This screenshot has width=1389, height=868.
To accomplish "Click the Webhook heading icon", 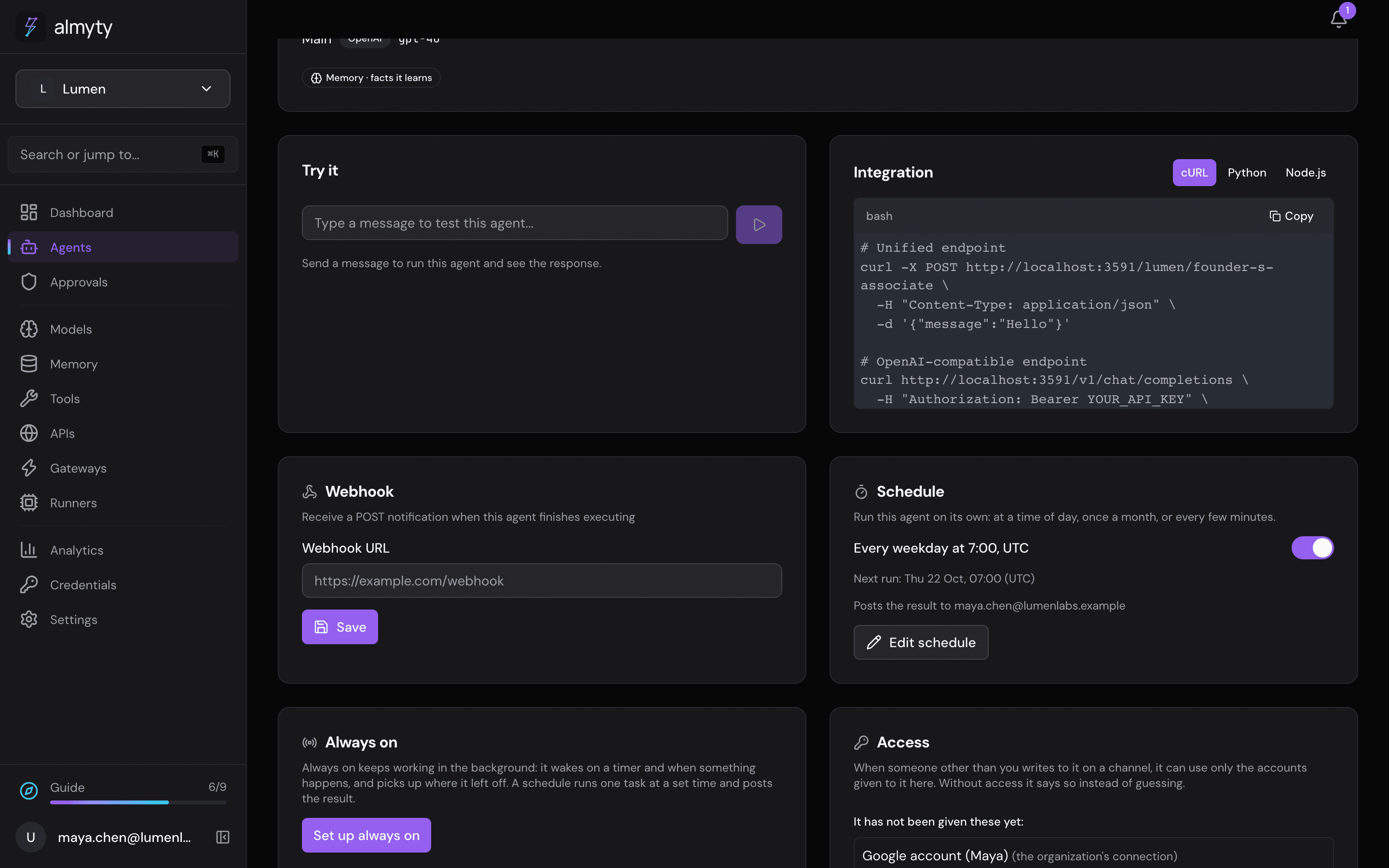I will (309, 491).
